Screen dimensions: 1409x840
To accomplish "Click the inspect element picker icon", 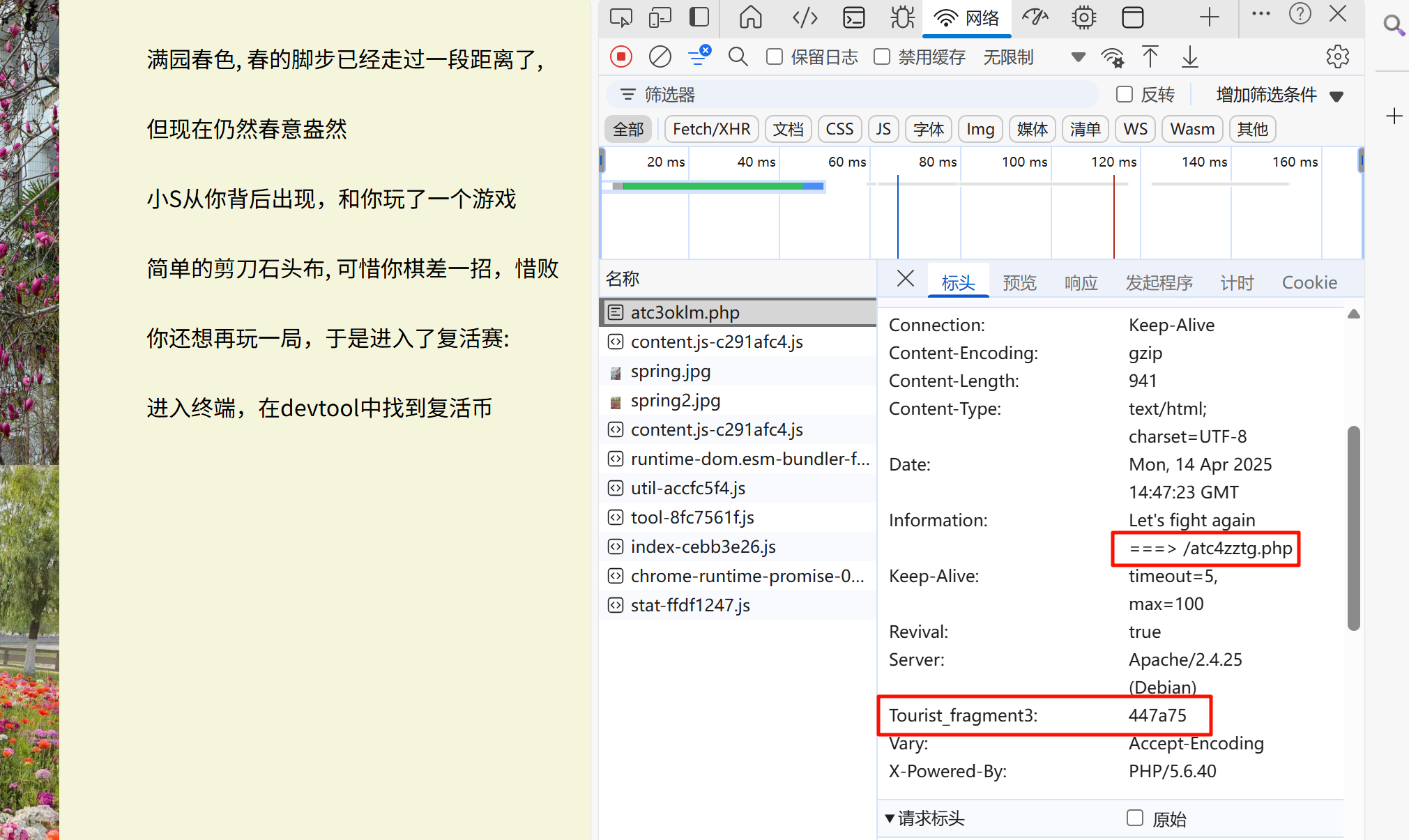I will tap(620, 17).
